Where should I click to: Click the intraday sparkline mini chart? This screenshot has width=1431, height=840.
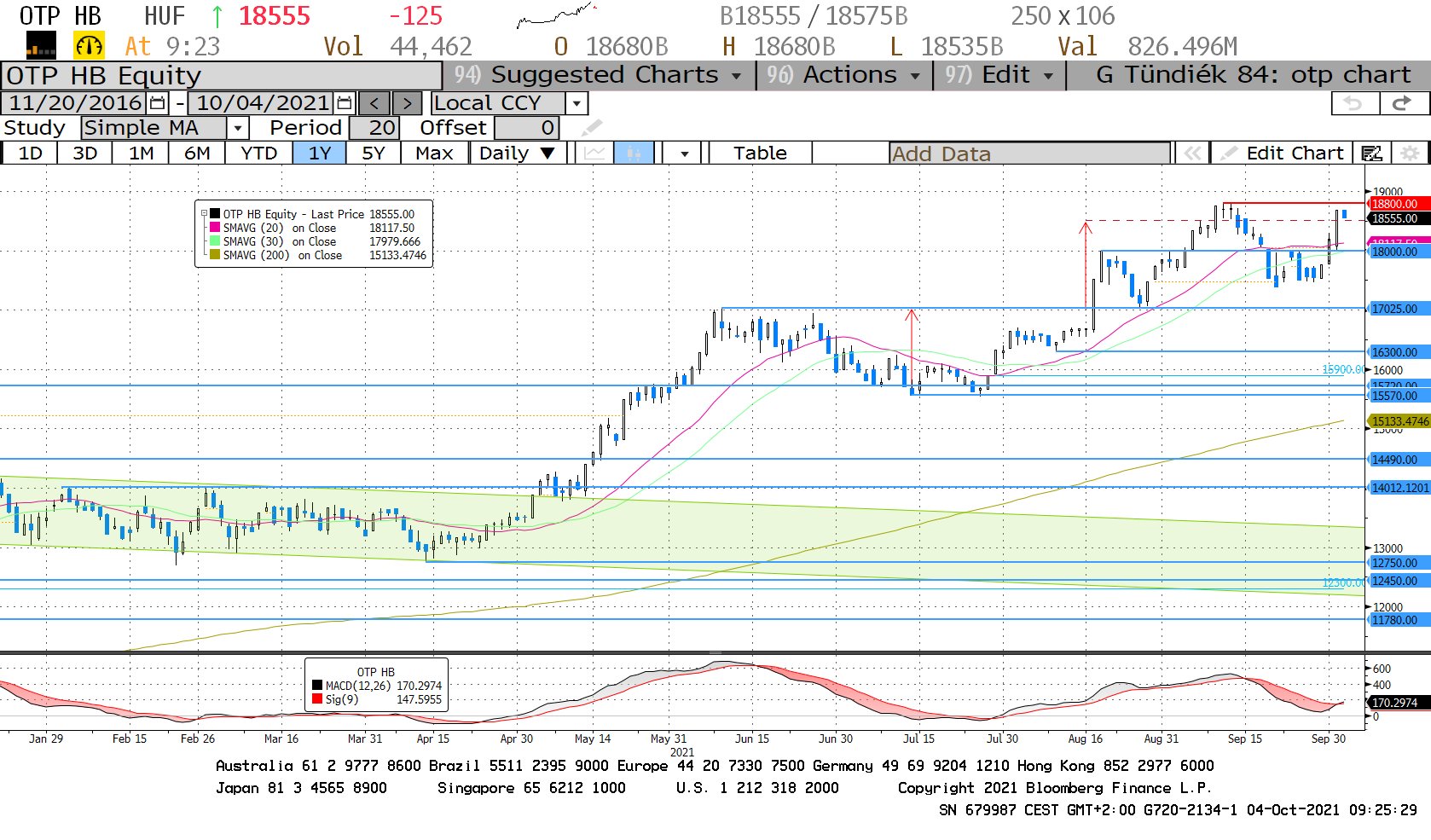pos(556,14)
